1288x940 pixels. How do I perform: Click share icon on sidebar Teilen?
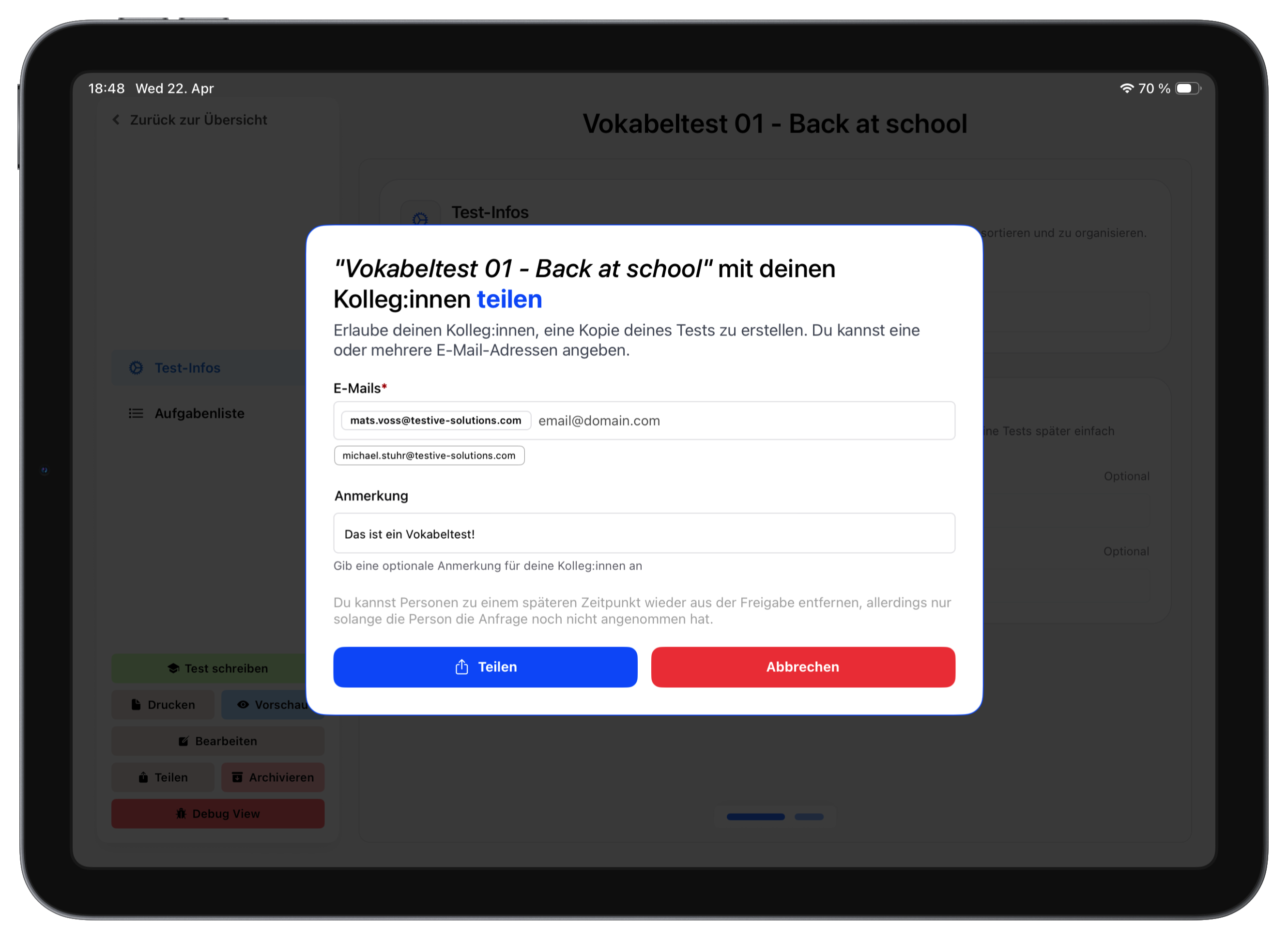(143, 777)
